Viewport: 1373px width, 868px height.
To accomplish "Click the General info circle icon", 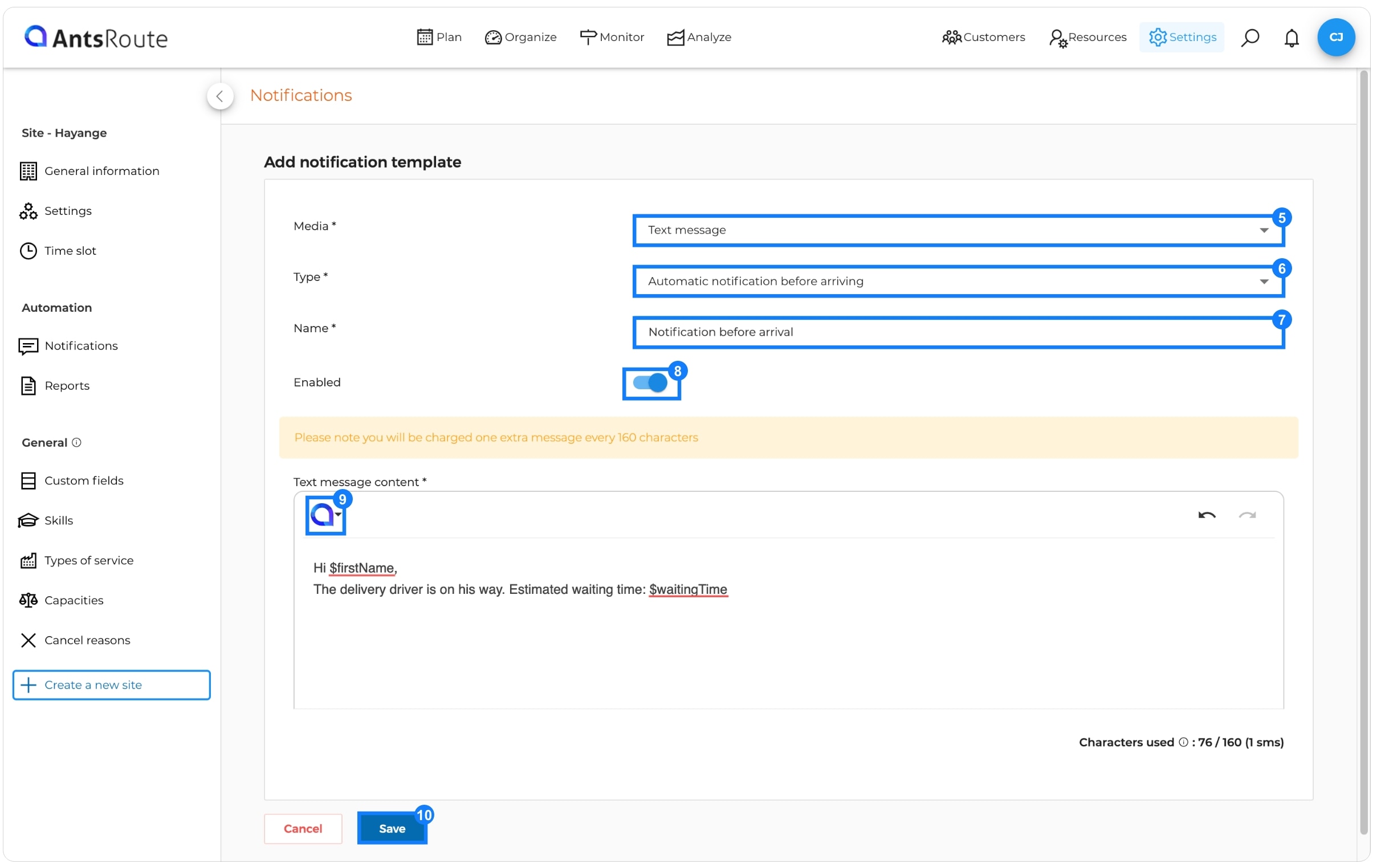I will 76,443.
